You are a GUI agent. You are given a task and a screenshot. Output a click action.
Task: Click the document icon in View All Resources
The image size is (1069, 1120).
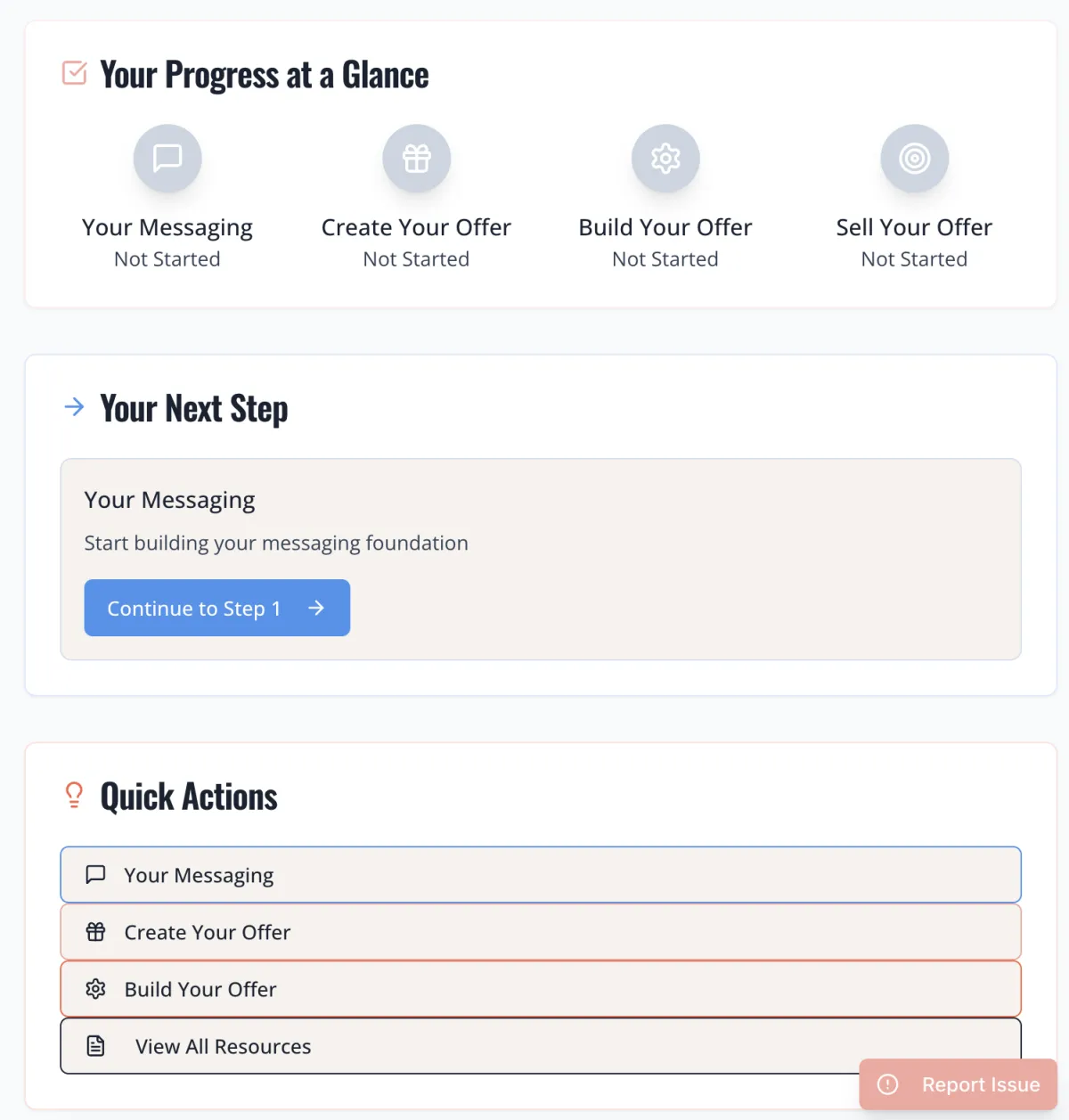click(96, 1045)
